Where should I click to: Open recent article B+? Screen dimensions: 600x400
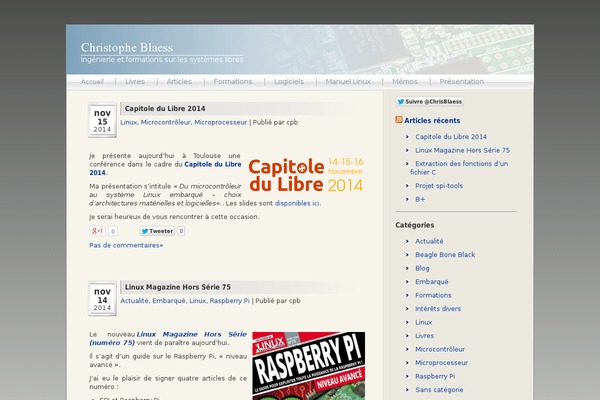coord(420,199)
